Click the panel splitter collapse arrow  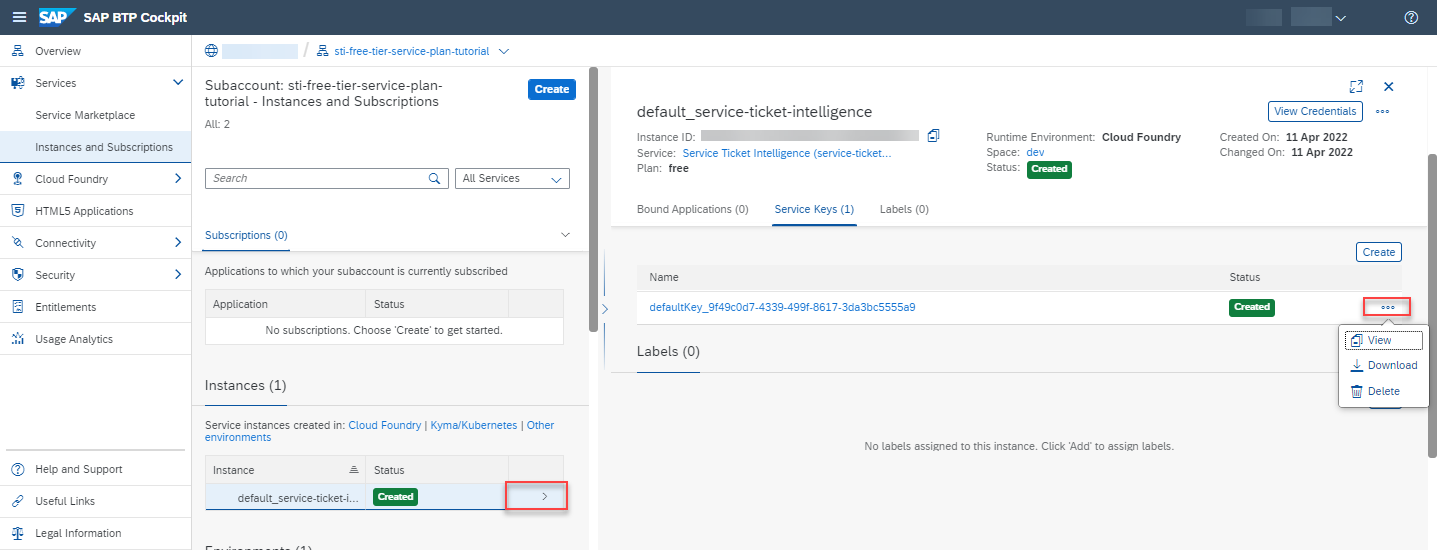[604, 309]
